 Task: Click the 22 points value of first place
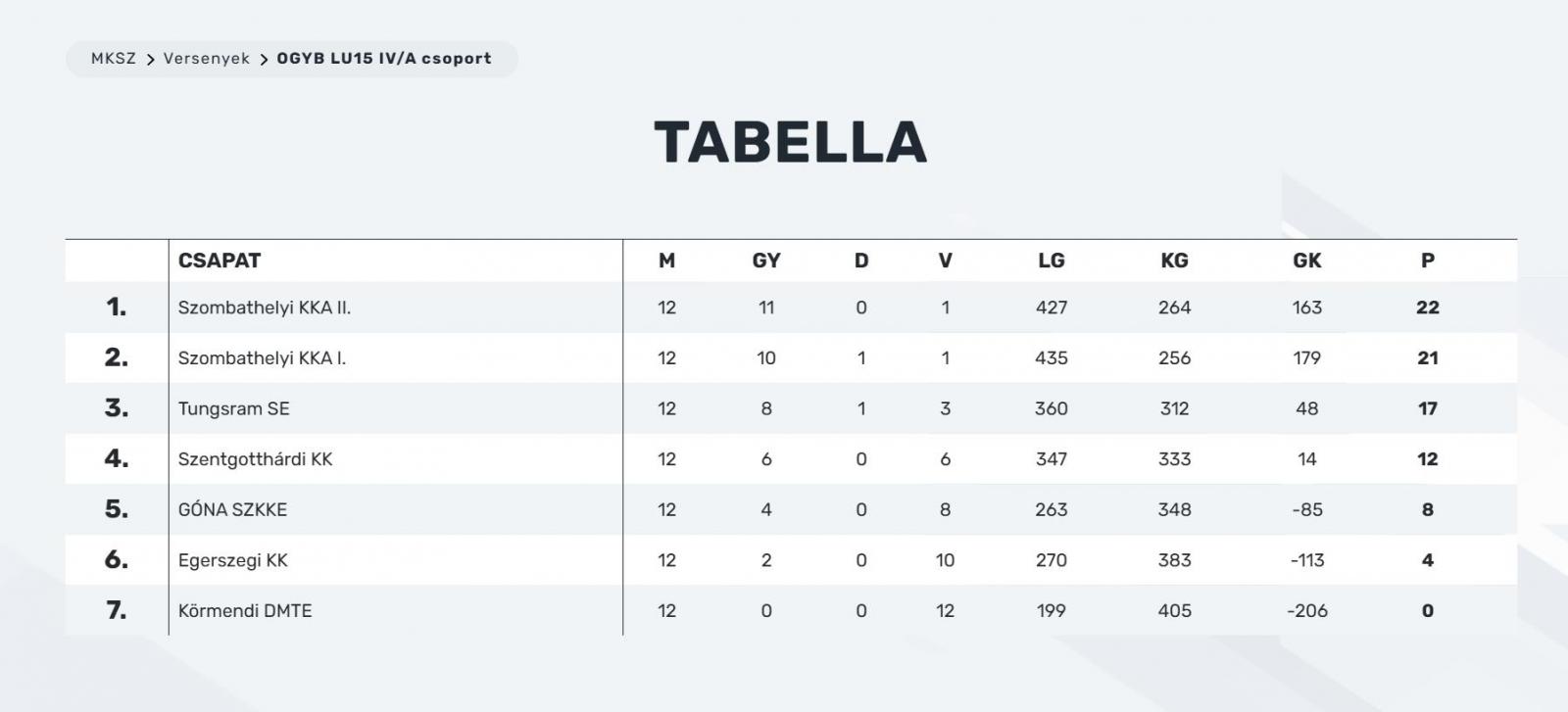pyautogui.click(x=1428, y=308)
